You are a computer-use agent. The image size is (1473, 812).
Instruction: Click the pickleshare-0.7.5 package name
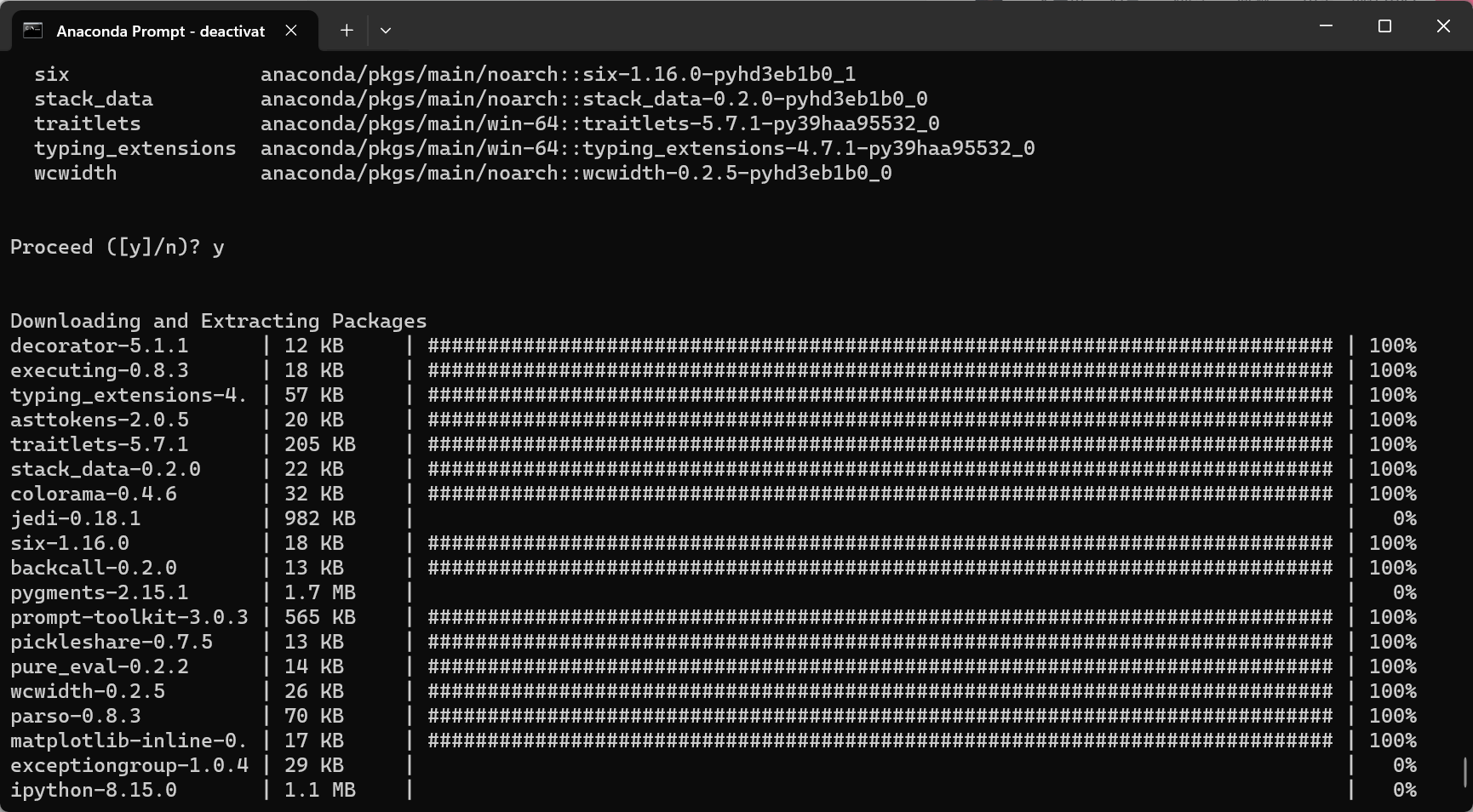pyautogui.click(x=112, y=643)
